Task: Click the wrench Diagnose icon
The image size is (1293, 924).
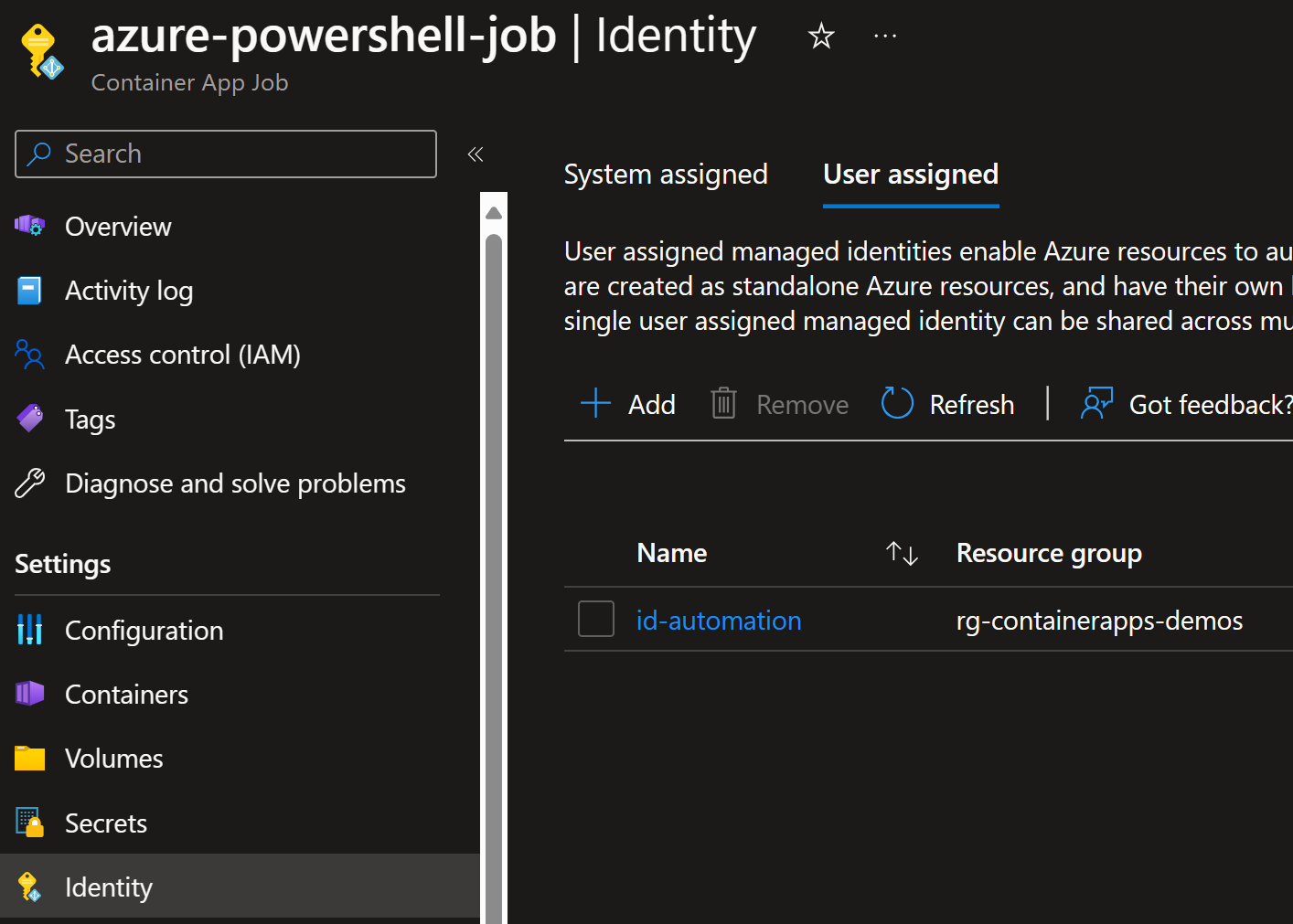Action: (x=30, y=483)
